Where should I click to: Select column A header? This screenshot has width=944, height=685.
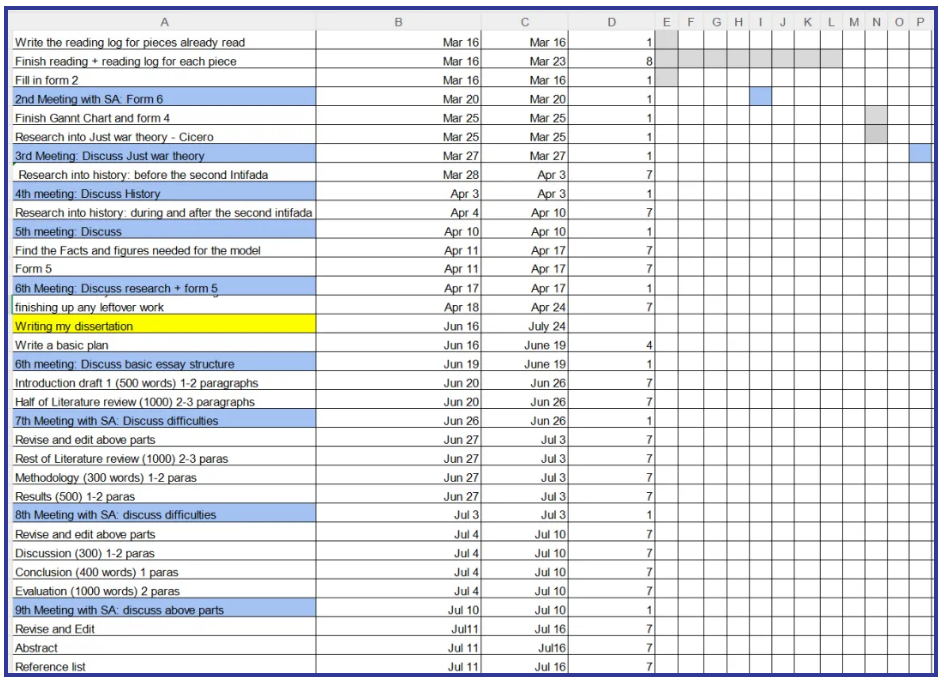(x=164, y=22)
